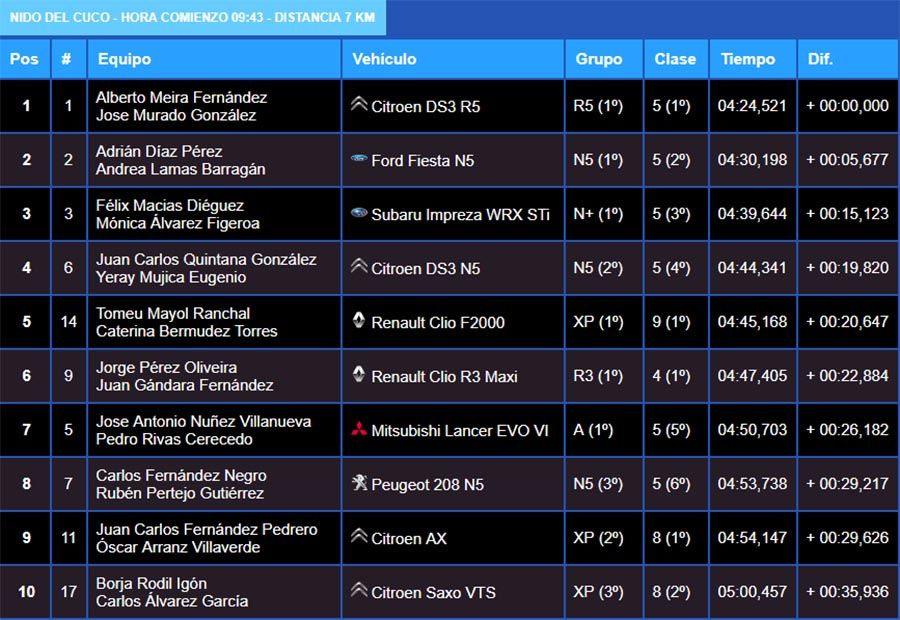Click the Grupo column header
Viewport: 900px width, 620px height.
(x=599, y=59)
